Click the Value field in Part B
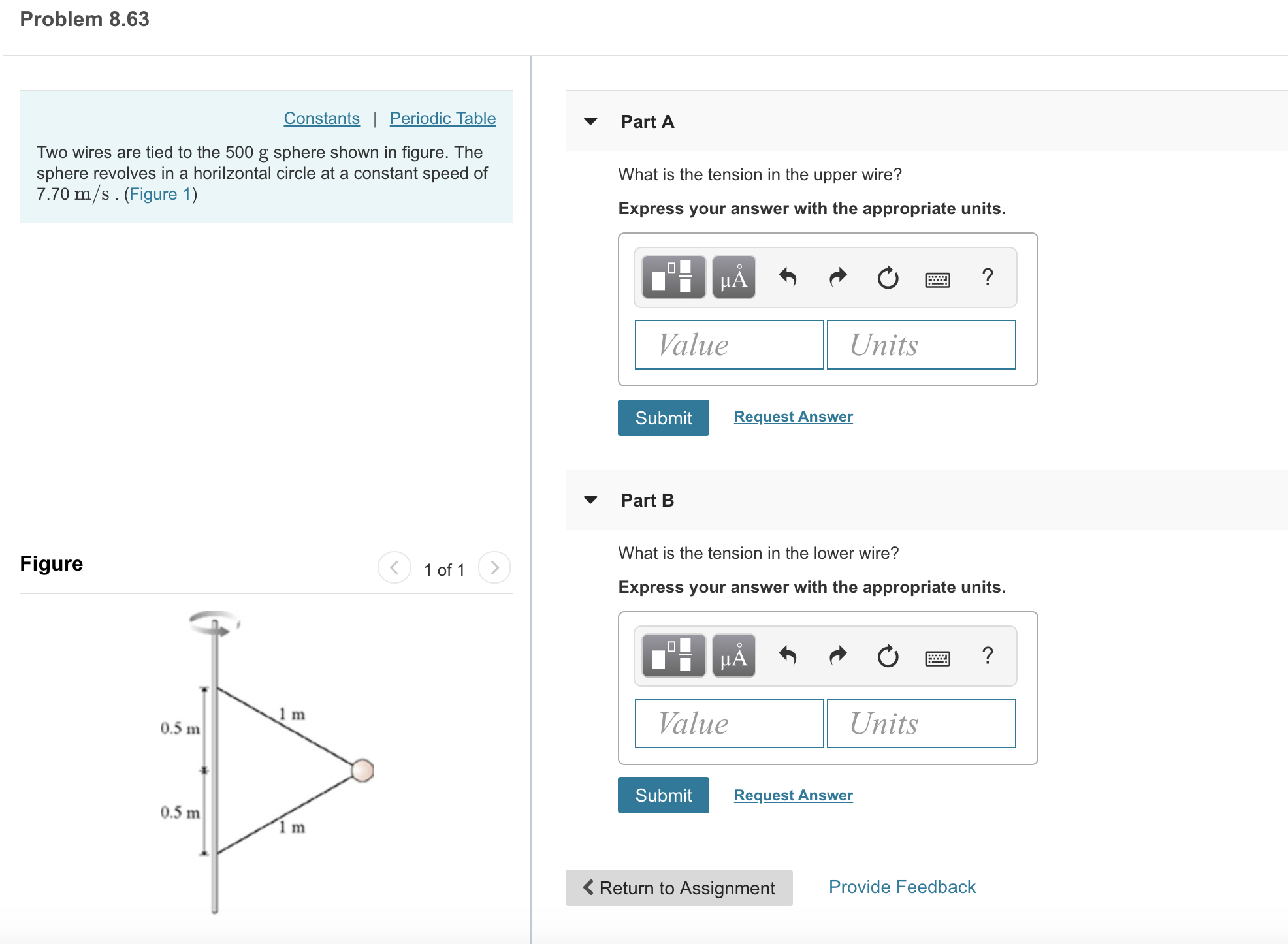 [x=728, y=723]
